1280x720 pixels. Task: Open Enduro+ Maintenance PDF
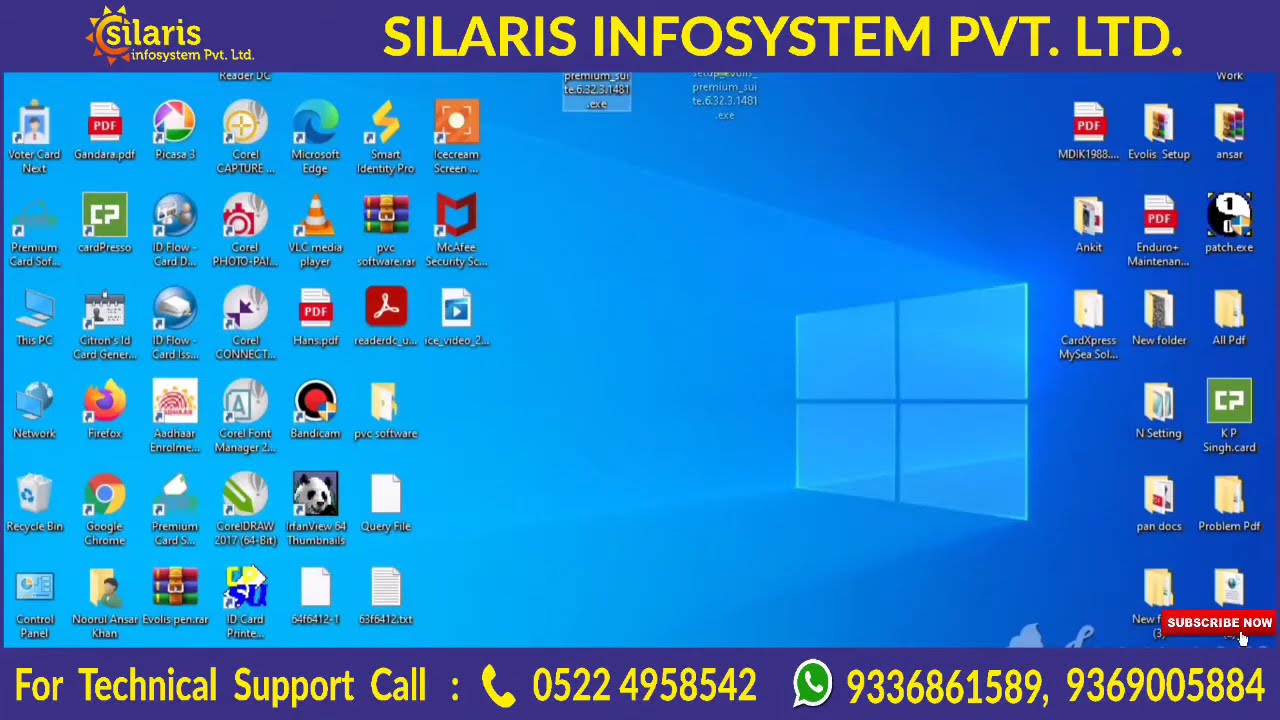click(1159, 230)
